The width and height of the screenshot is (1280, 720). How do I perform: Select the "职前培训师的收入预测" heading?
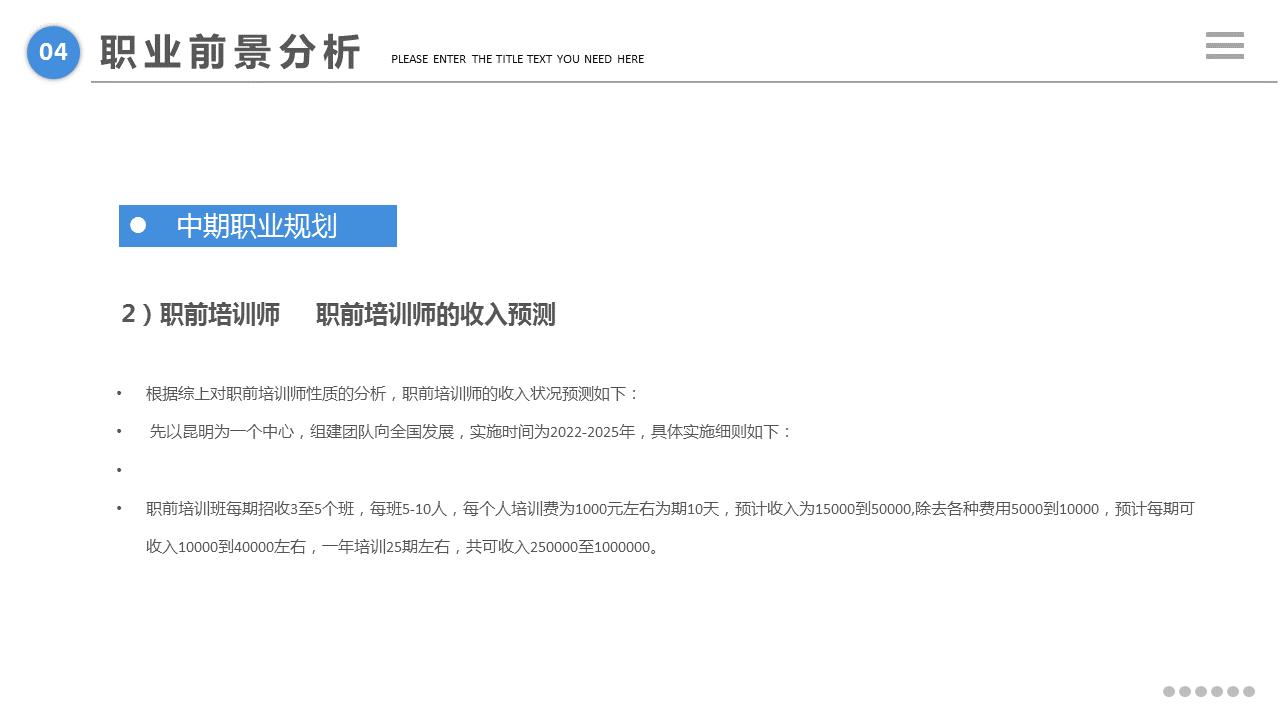pyautogui.click(x=436, y=314)
